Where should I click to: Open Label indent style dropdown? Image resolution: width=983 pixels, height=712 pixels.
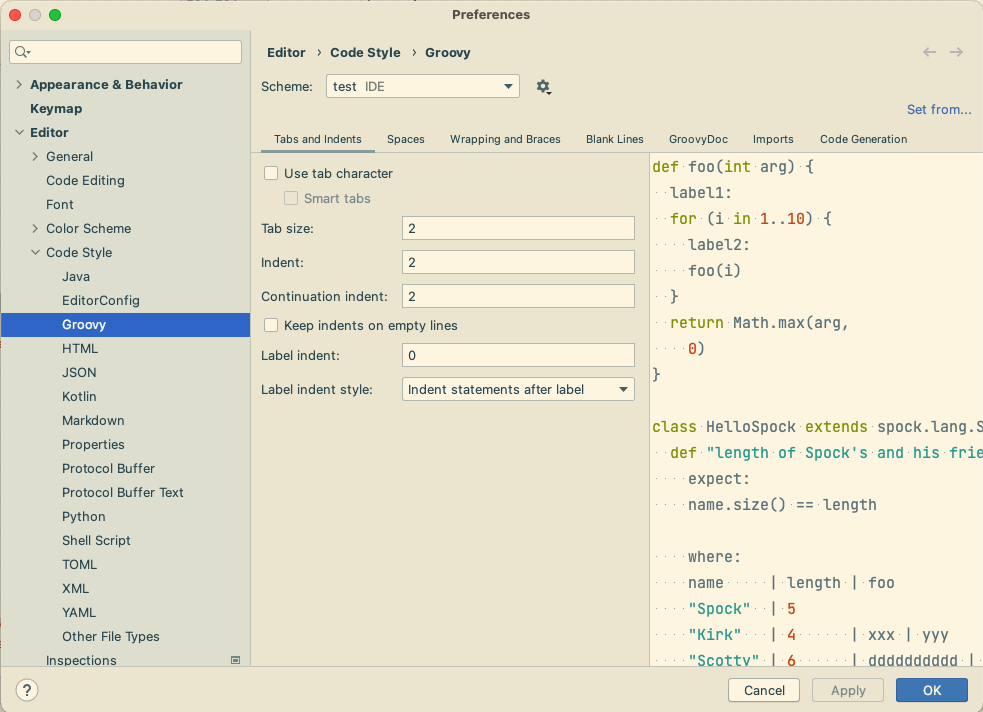(x=518, y=389)
